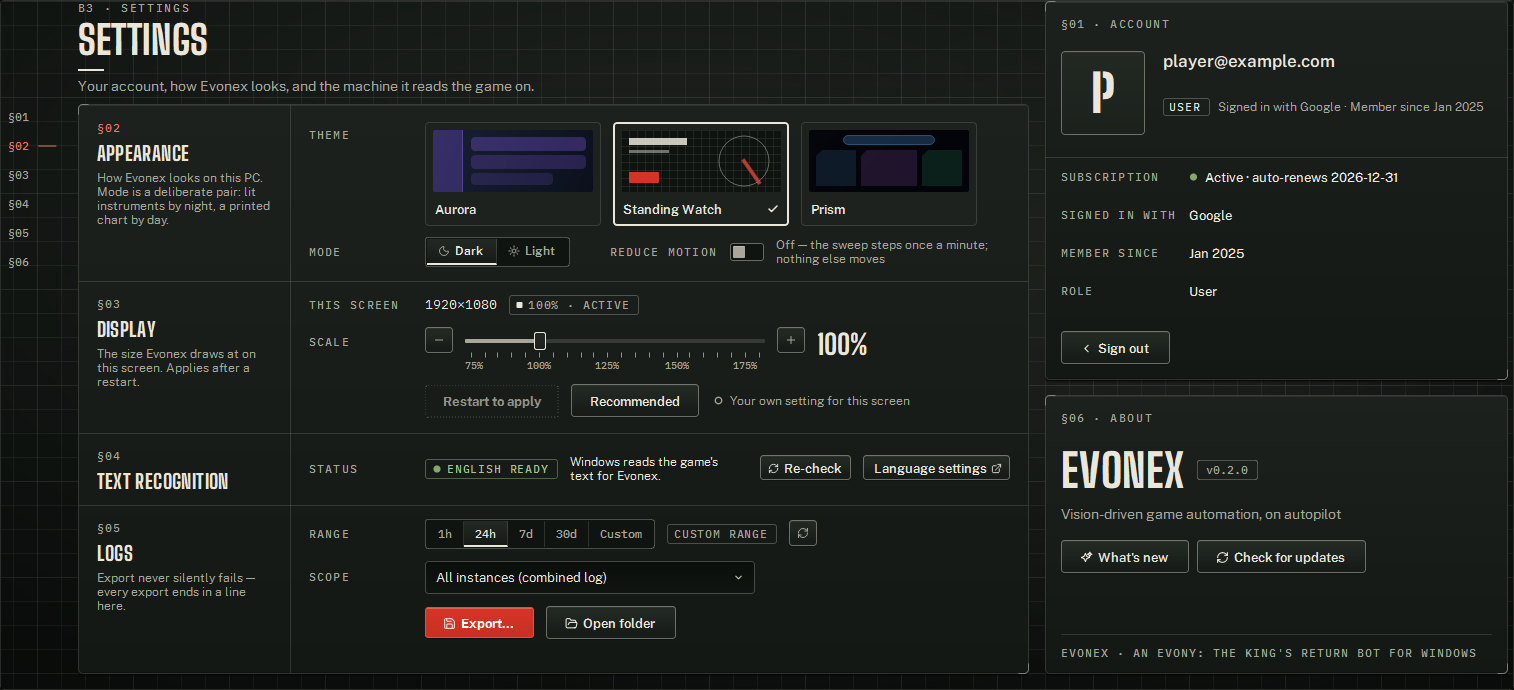Click the CUSTOM RANGE label badge

[x=721, y=534]
